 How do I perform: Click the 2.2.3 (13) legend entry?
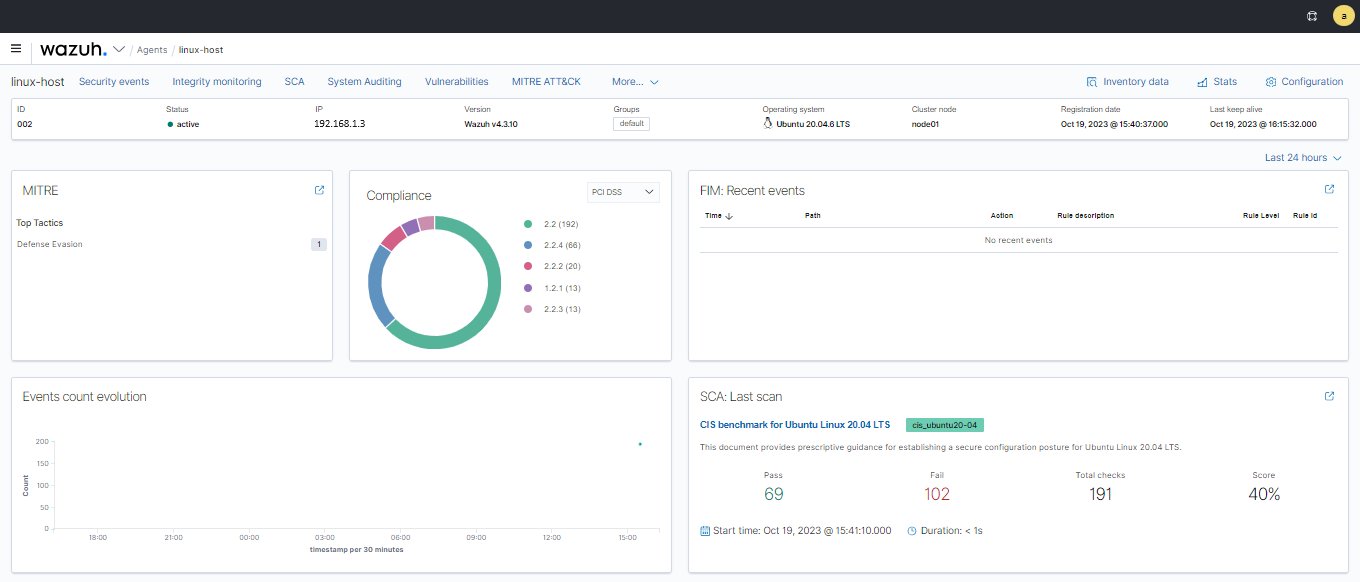pyautogui.click(x=552, y=309)
